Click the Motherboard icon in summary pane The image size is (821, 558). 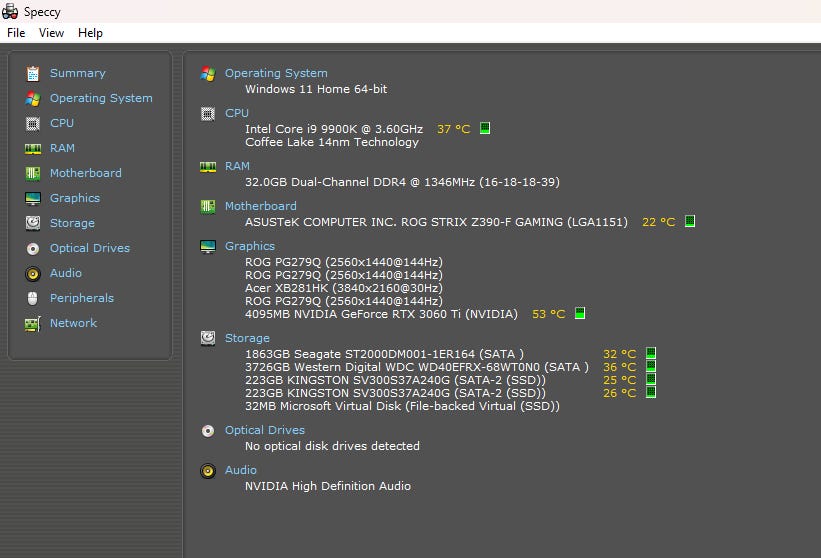tap(208, 207)
